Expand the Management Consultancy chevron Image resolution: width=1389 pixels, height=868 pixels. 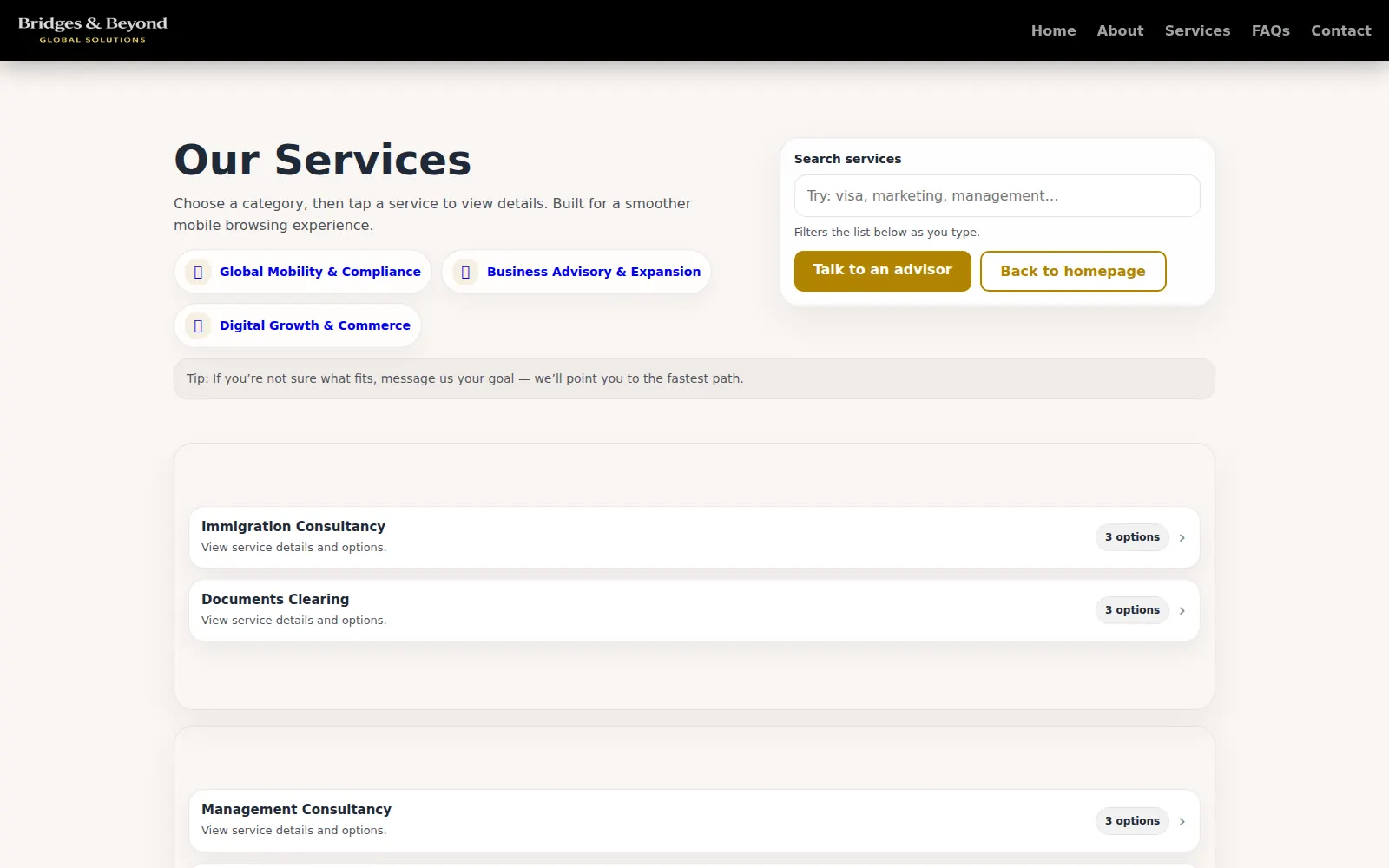click(1182, 822)
